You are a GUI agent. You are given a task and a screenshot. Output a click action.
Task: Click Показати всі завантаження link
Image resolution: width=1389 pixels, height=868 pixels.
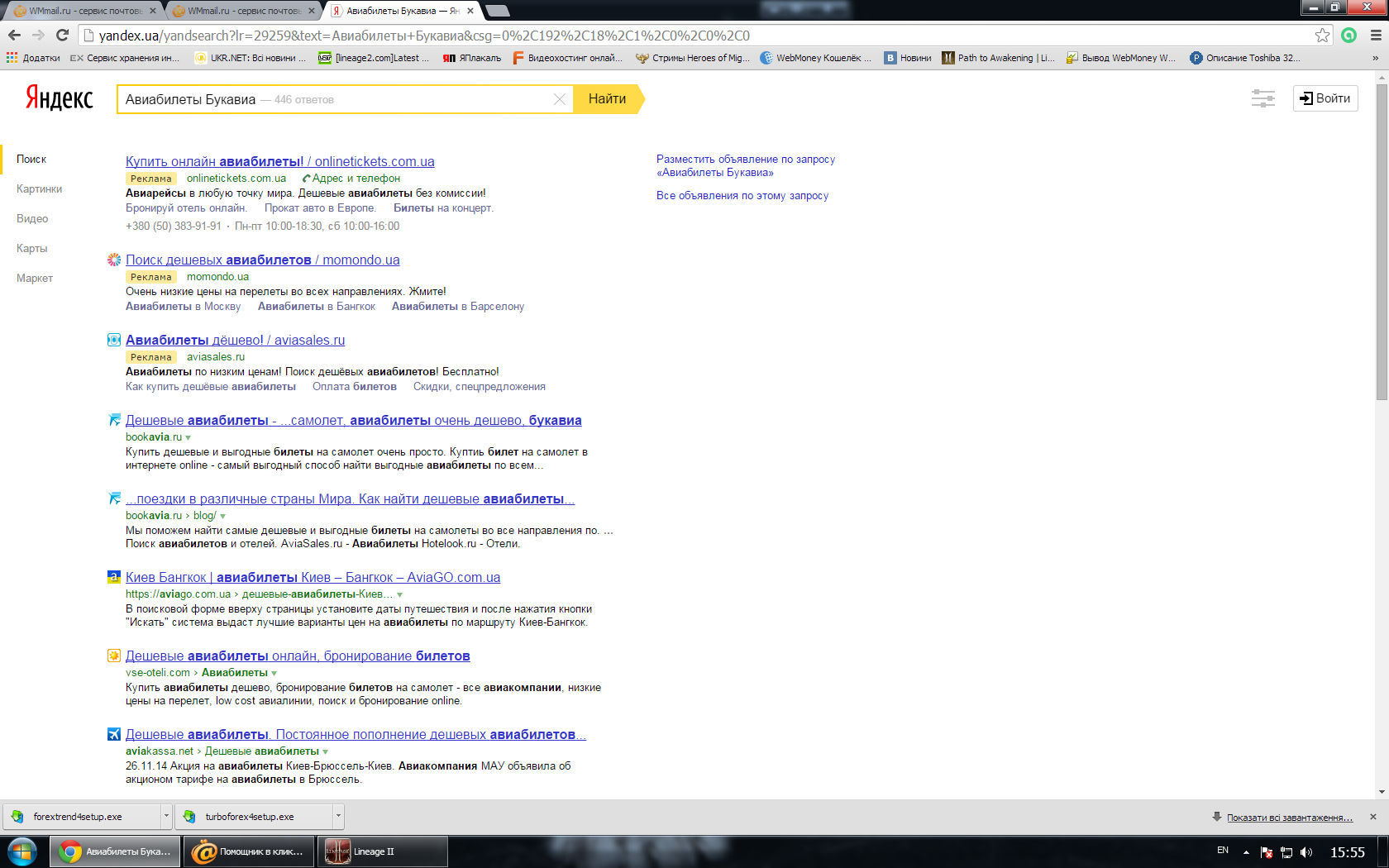pyautogui.click(x=1290, y=818)
